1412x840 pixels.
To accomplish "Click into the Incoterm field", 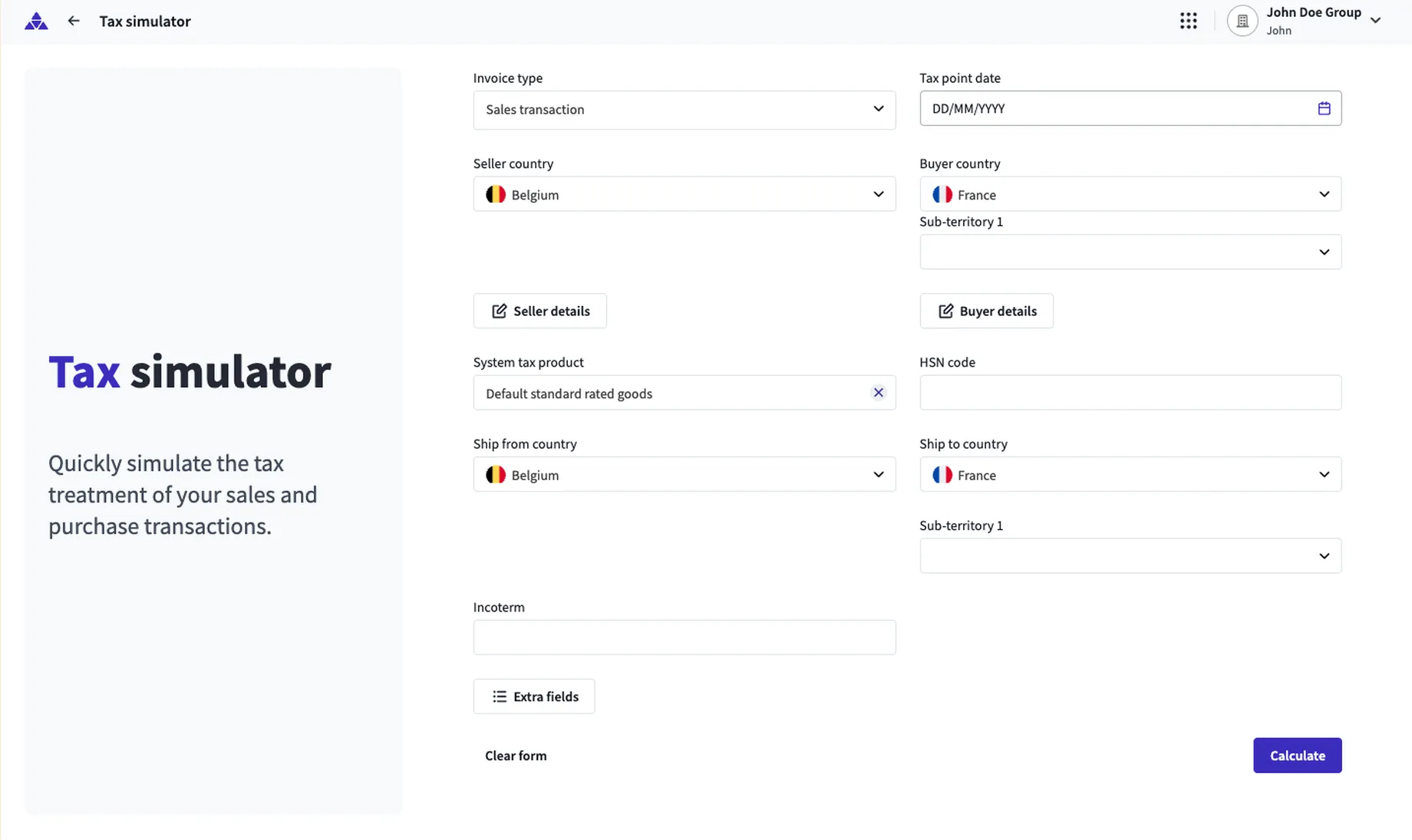I will [x=684, y=637].
